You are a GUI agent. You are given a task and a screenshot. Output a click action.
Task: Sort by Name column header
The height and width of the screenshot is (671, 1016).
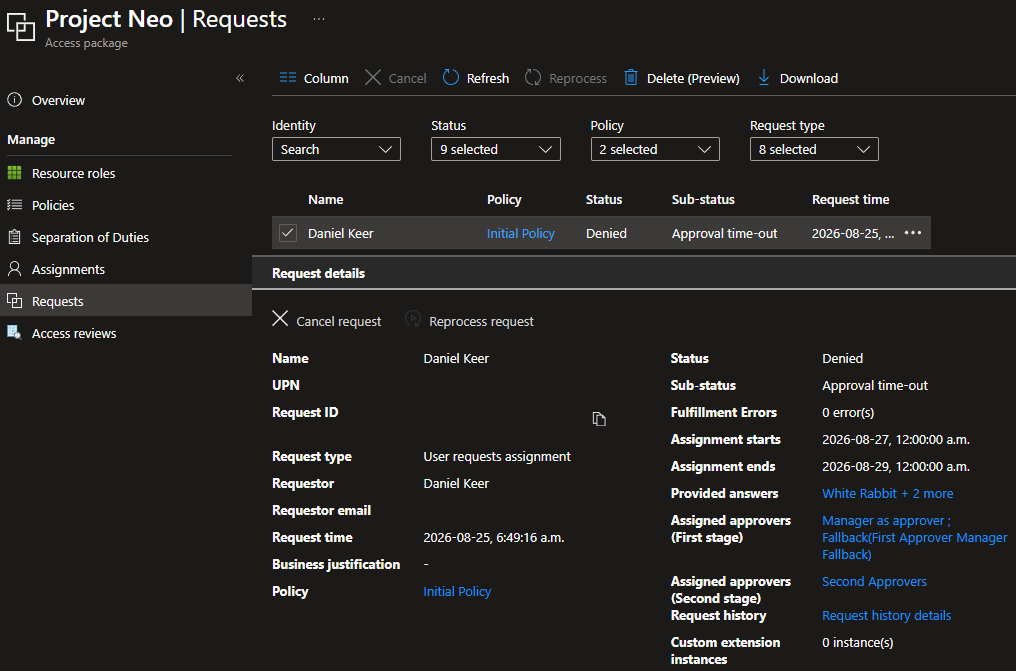(x=325, y=199)
